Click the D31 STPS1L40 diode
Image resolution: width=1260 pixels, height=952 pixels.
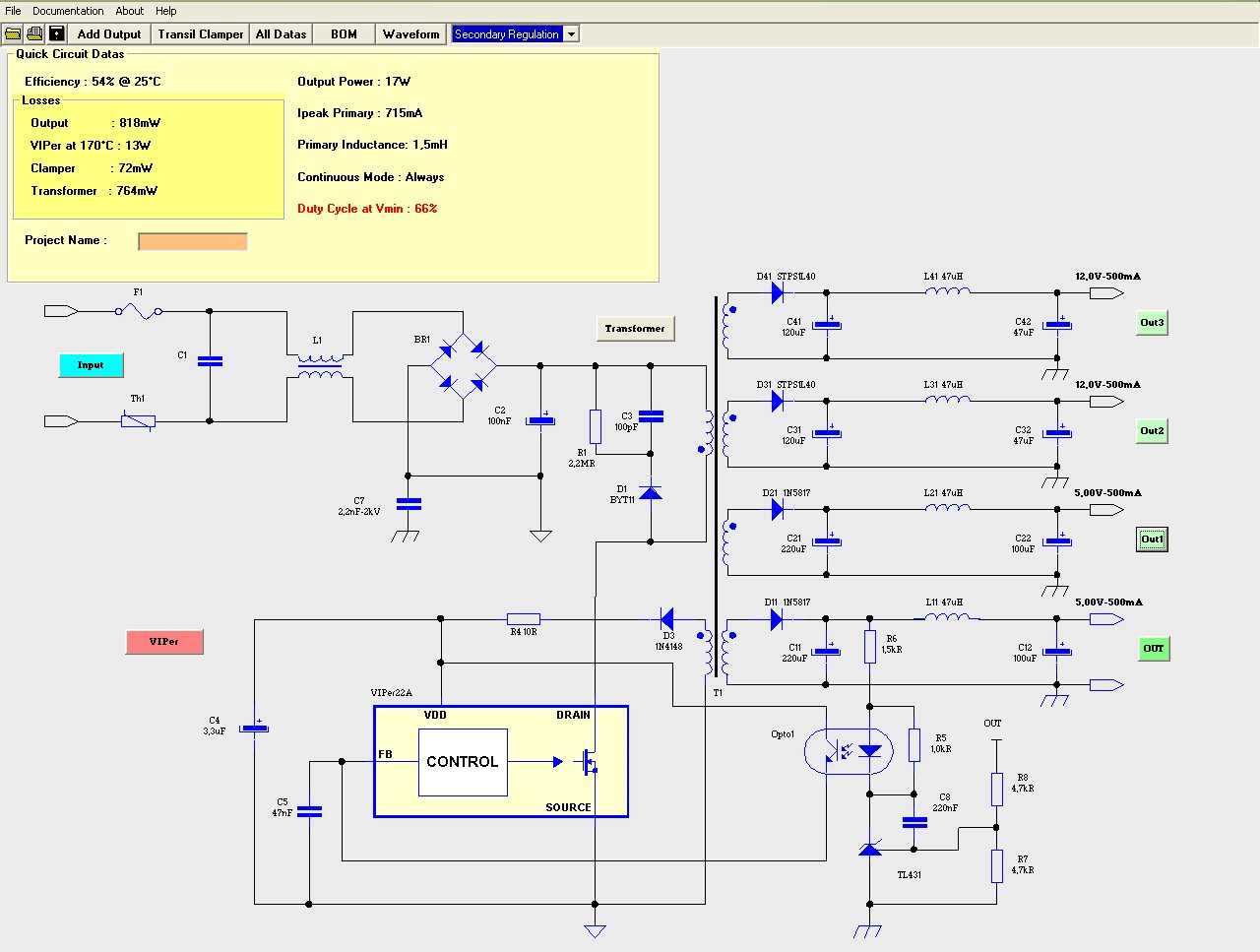coord(778,402)
